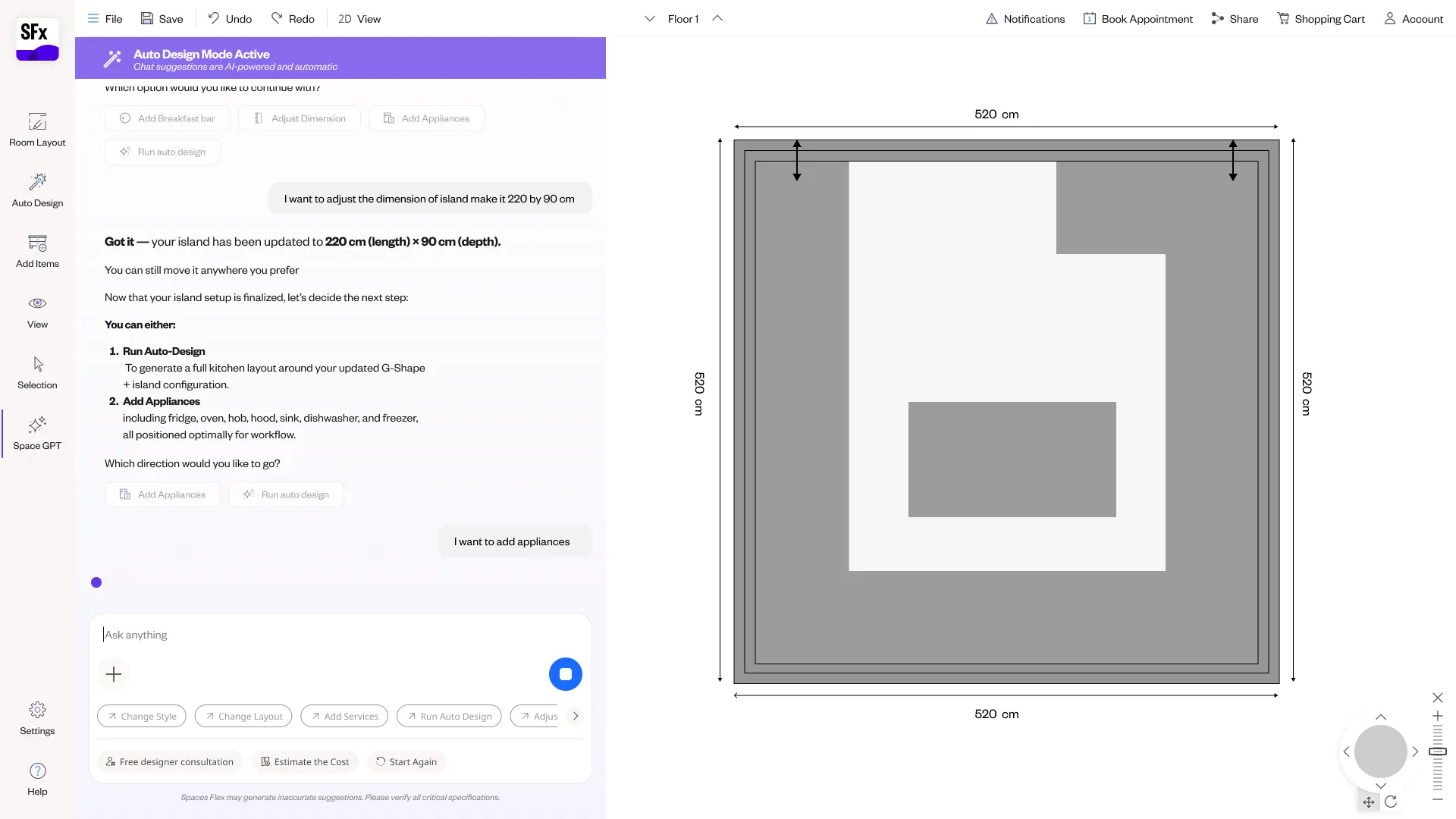
Task: Pan view right with the right chevron
Action: [1415, 752]
